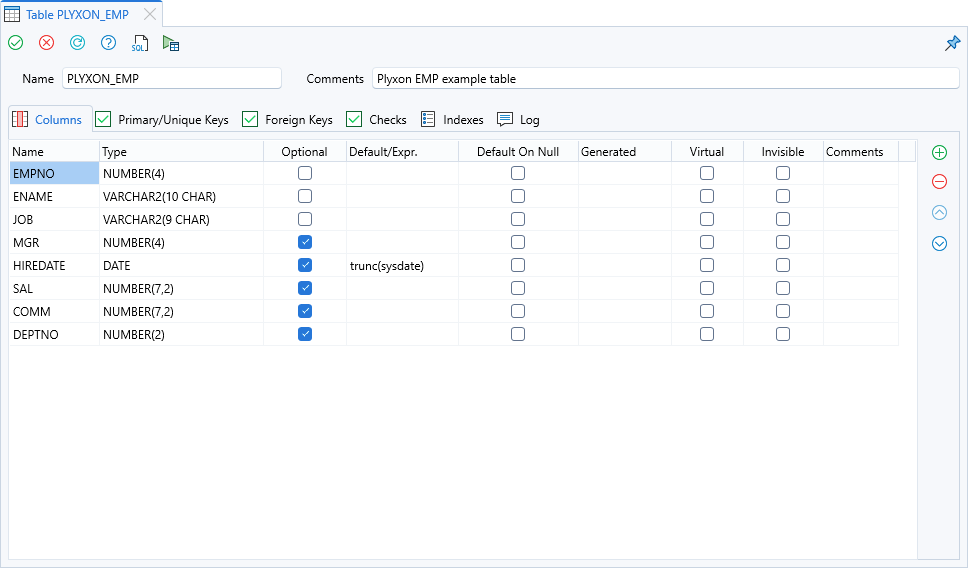The image size is (968, 568).
Task: View the SQL document icon
Action: (140, 43)
